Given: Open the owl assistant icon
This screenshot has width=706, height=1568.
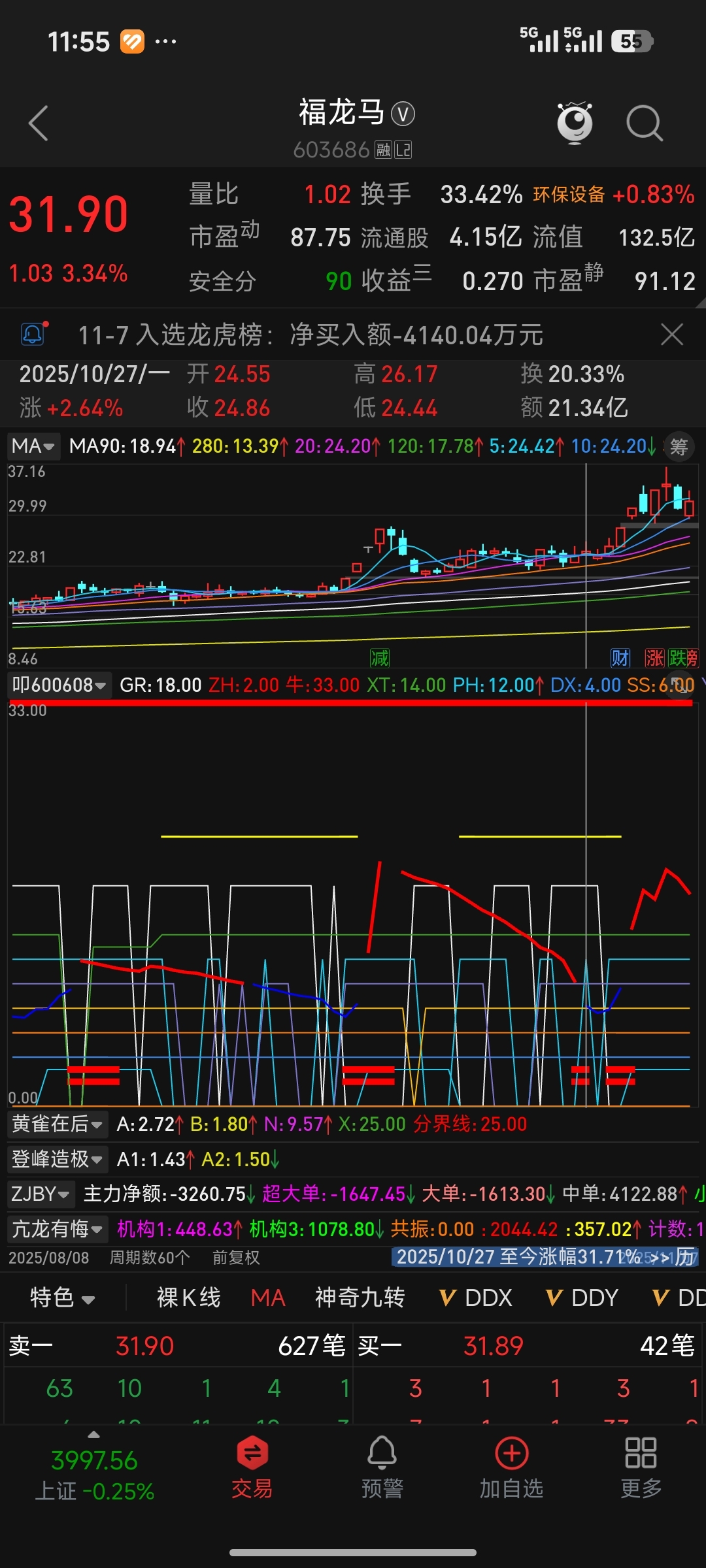Looking at the screenshot, I should coord(575,123).
